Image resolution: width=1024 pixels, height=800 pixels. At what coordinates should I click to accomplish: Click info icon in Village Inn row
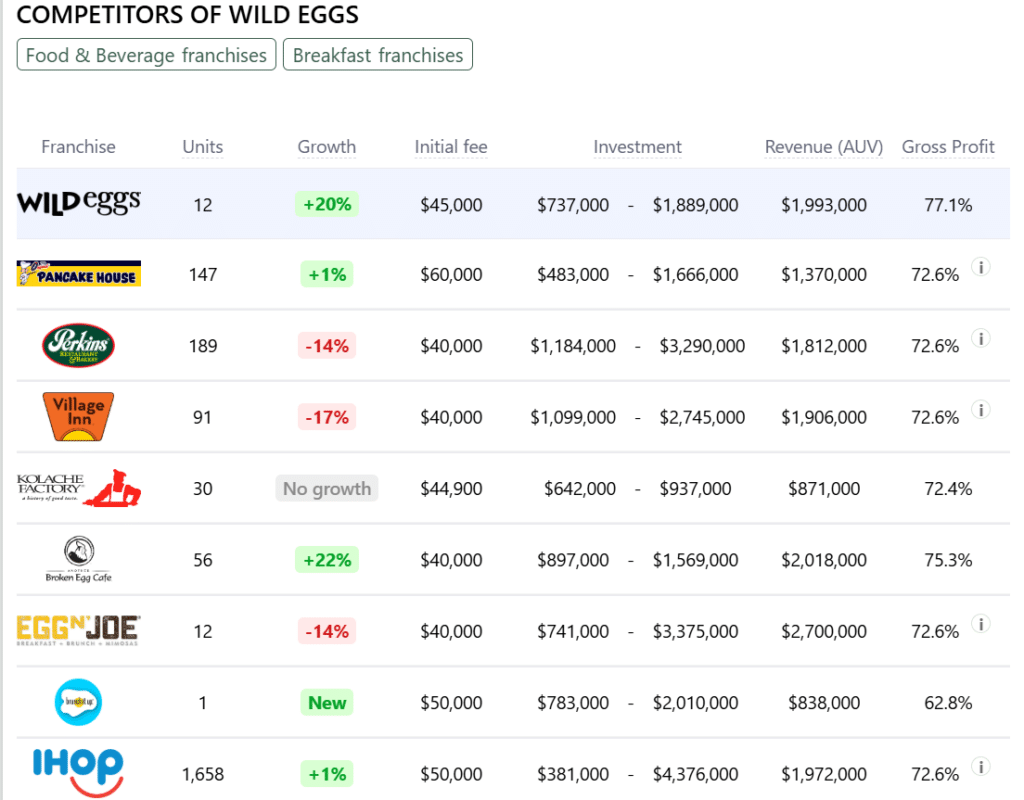click(x=981, y=409)
